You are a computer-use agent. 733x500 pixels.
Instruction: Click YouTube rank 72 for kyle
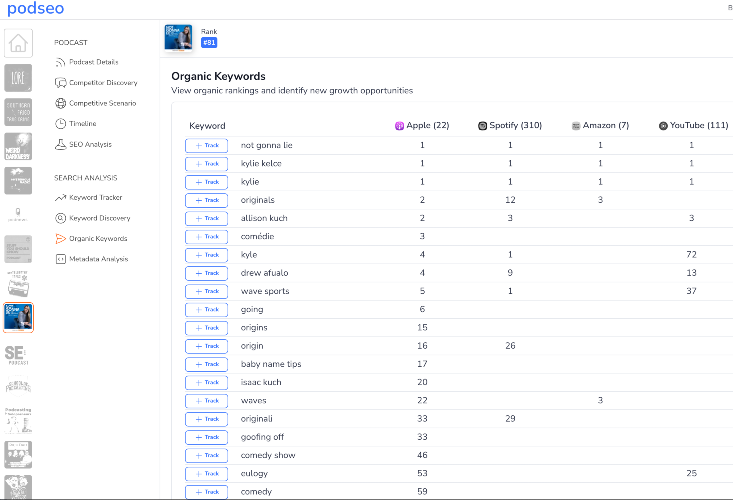(x=691, y=255)
